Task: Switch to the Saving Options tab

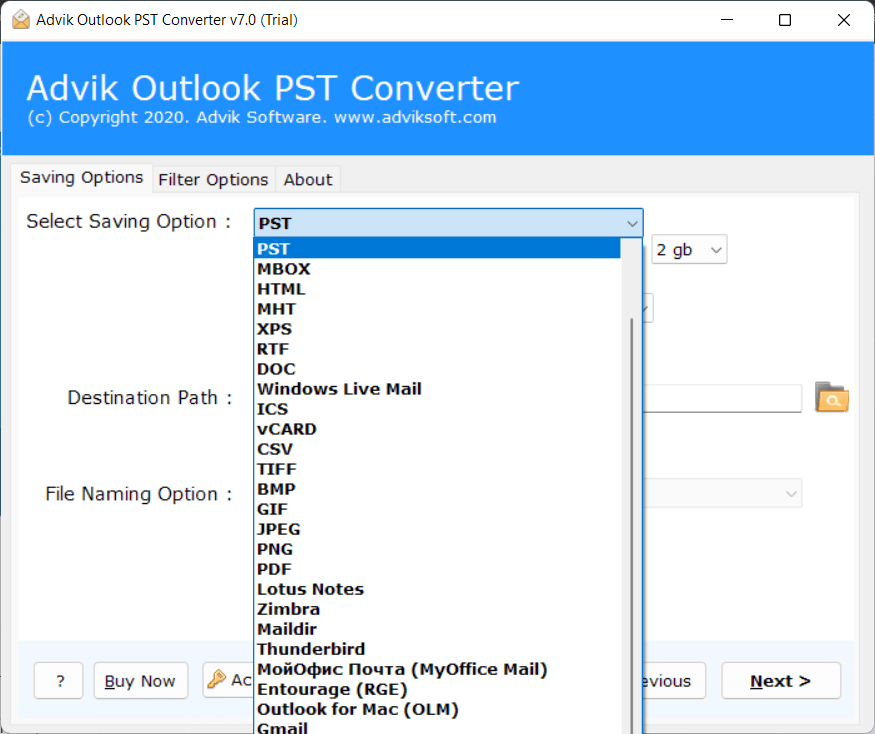Action: (x=81, y=177)
